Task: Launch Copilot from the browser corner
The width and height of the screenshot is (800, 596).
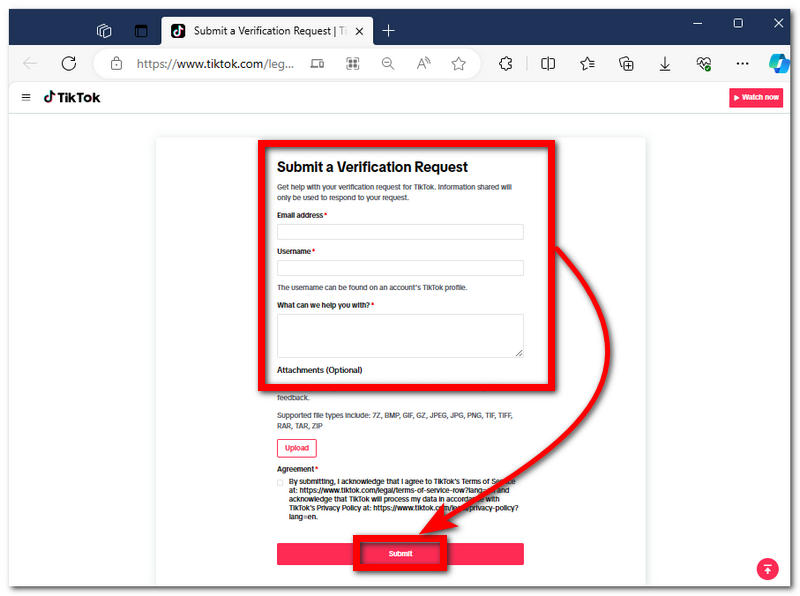Action: pos(779,63)
